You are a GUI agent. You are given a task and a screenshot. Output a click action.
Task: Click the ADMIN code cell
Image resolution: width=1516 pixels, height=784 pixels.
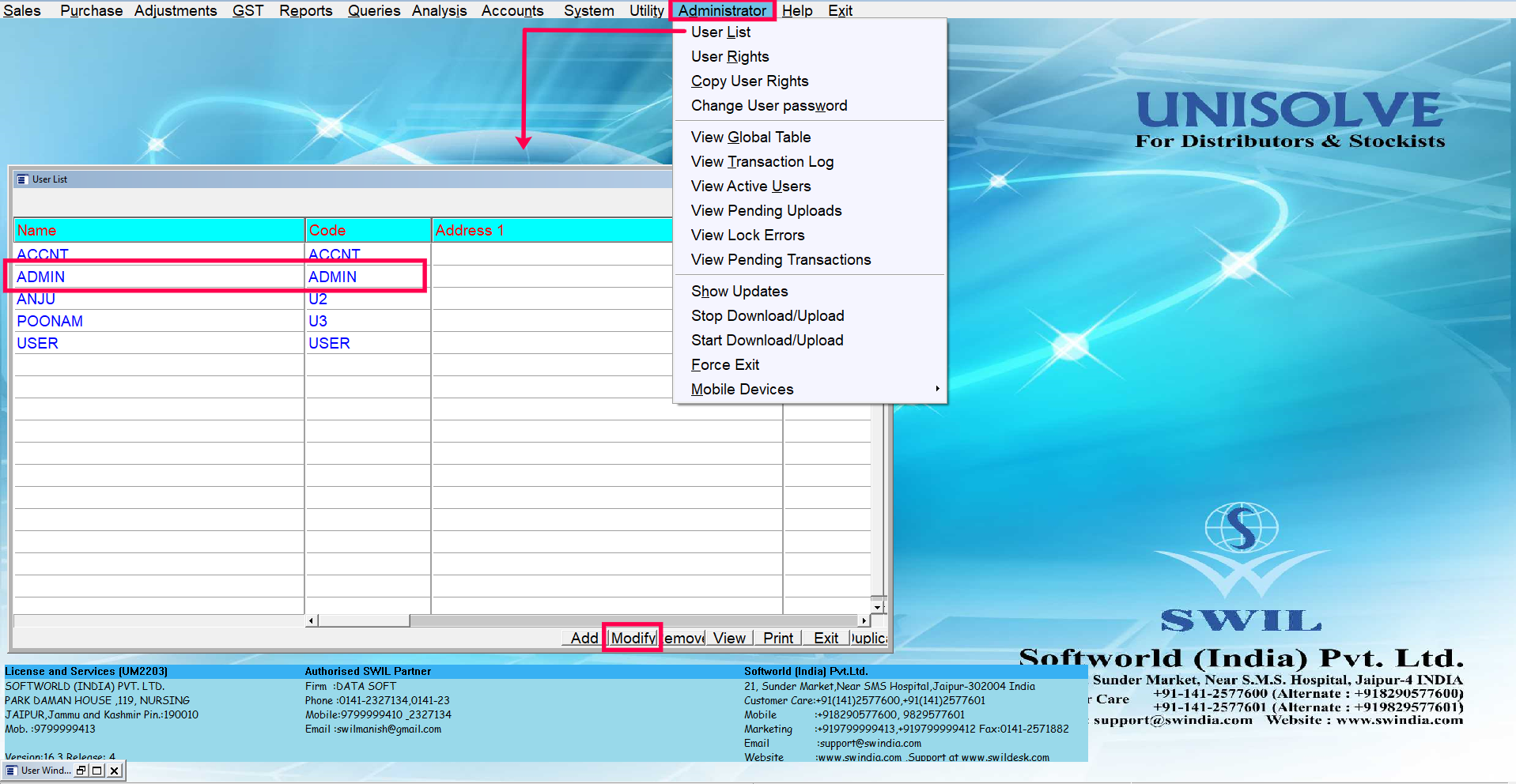point(368,277)
